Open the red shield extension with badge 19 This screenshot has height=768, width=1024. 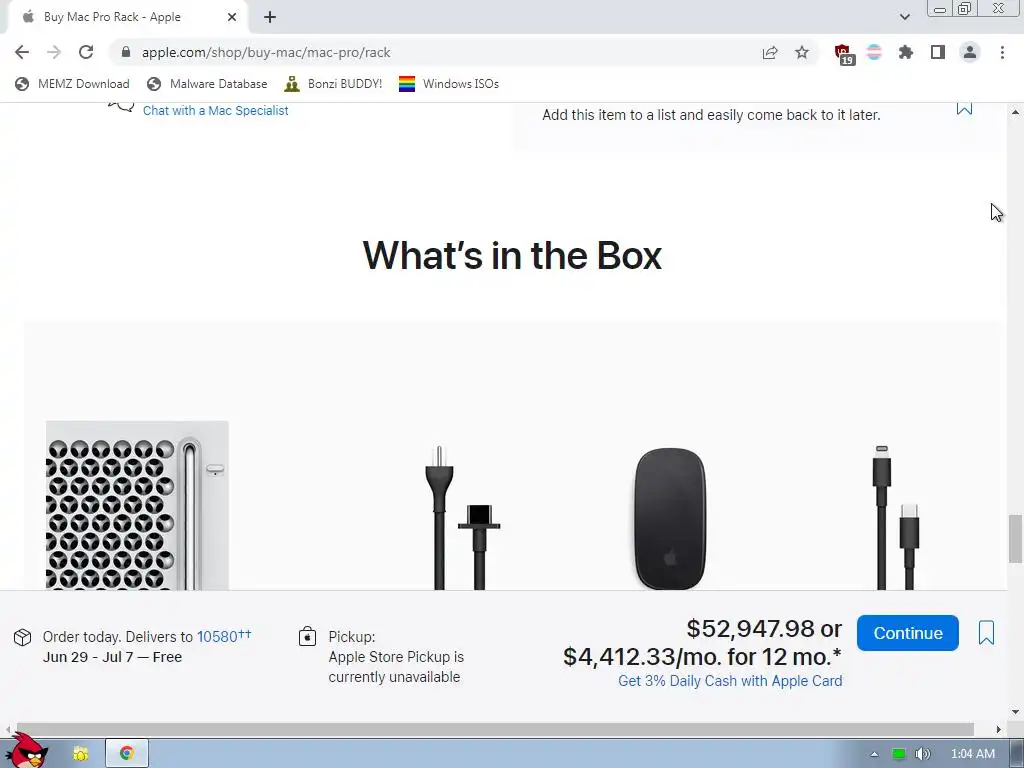[x=843, y=54]
